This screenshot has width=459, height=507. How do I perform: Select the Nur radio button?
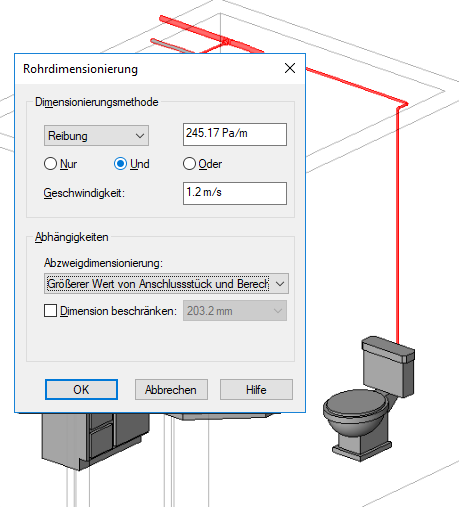point(61,164)
